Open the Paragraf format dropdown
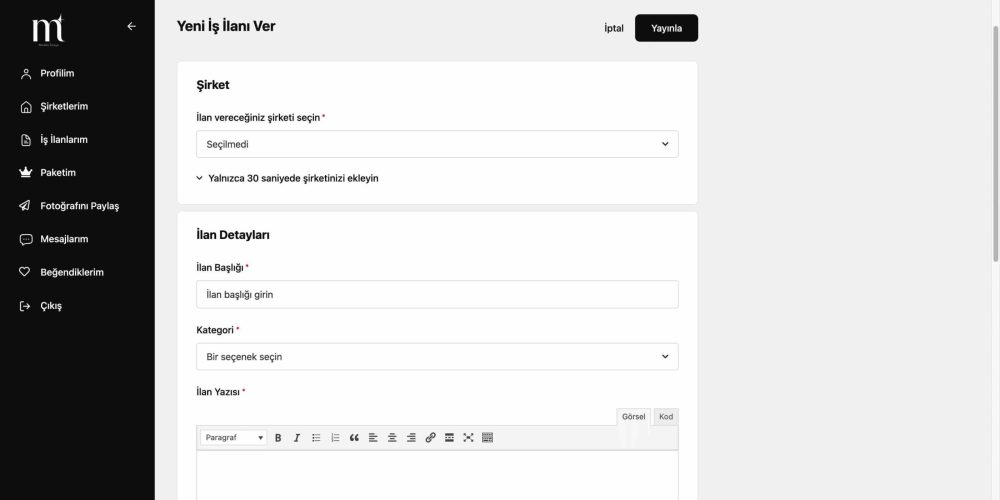The image size is (1000, 500). coord(234,438)
